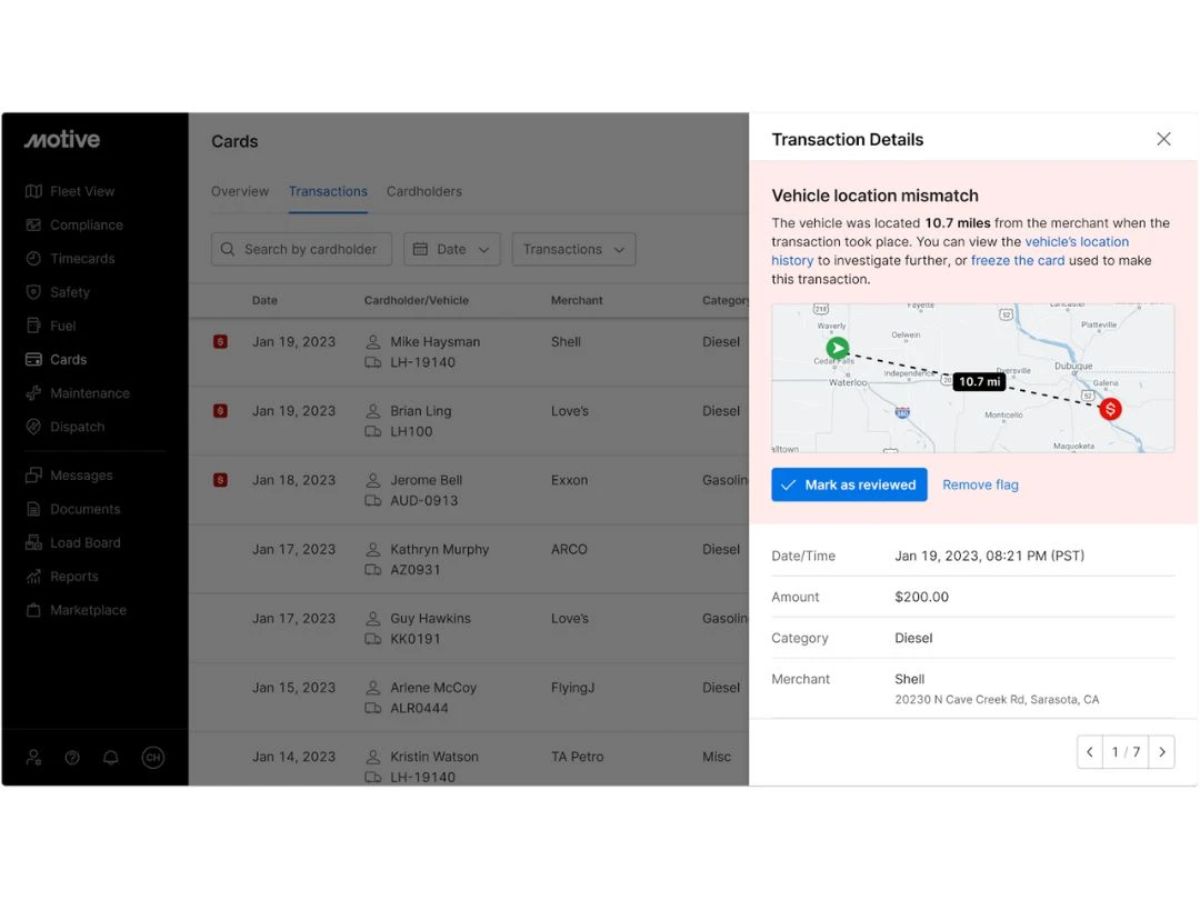This screenshot has width=1200, height=900.
Task: Click the Remove flag link
Action: pos(980,485)
